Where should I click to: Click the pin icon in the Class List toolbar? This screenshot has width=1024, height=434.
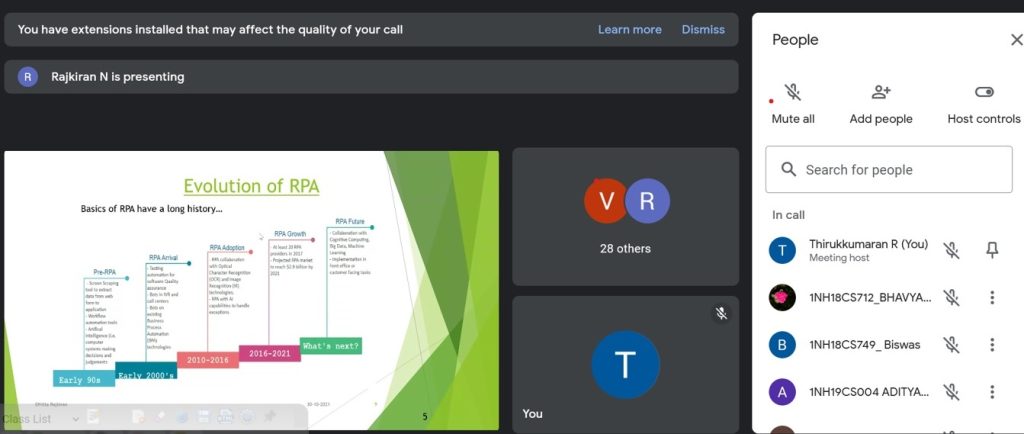270,417
